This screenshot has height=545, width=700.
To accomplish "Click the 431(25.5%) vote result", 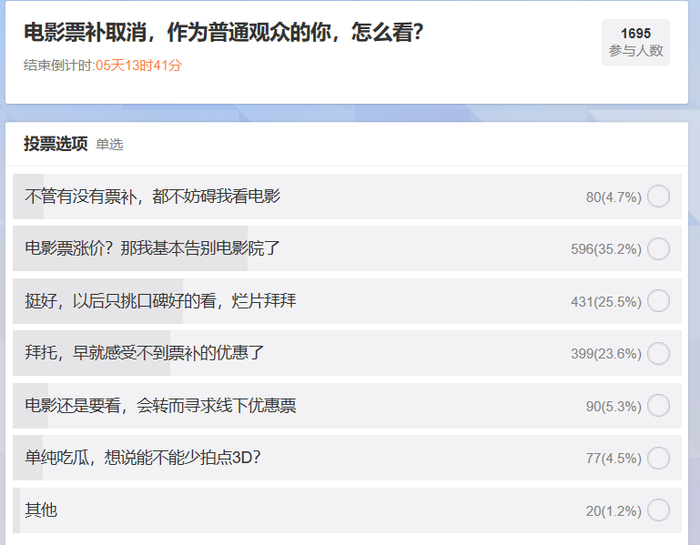I will pos(605,301).
